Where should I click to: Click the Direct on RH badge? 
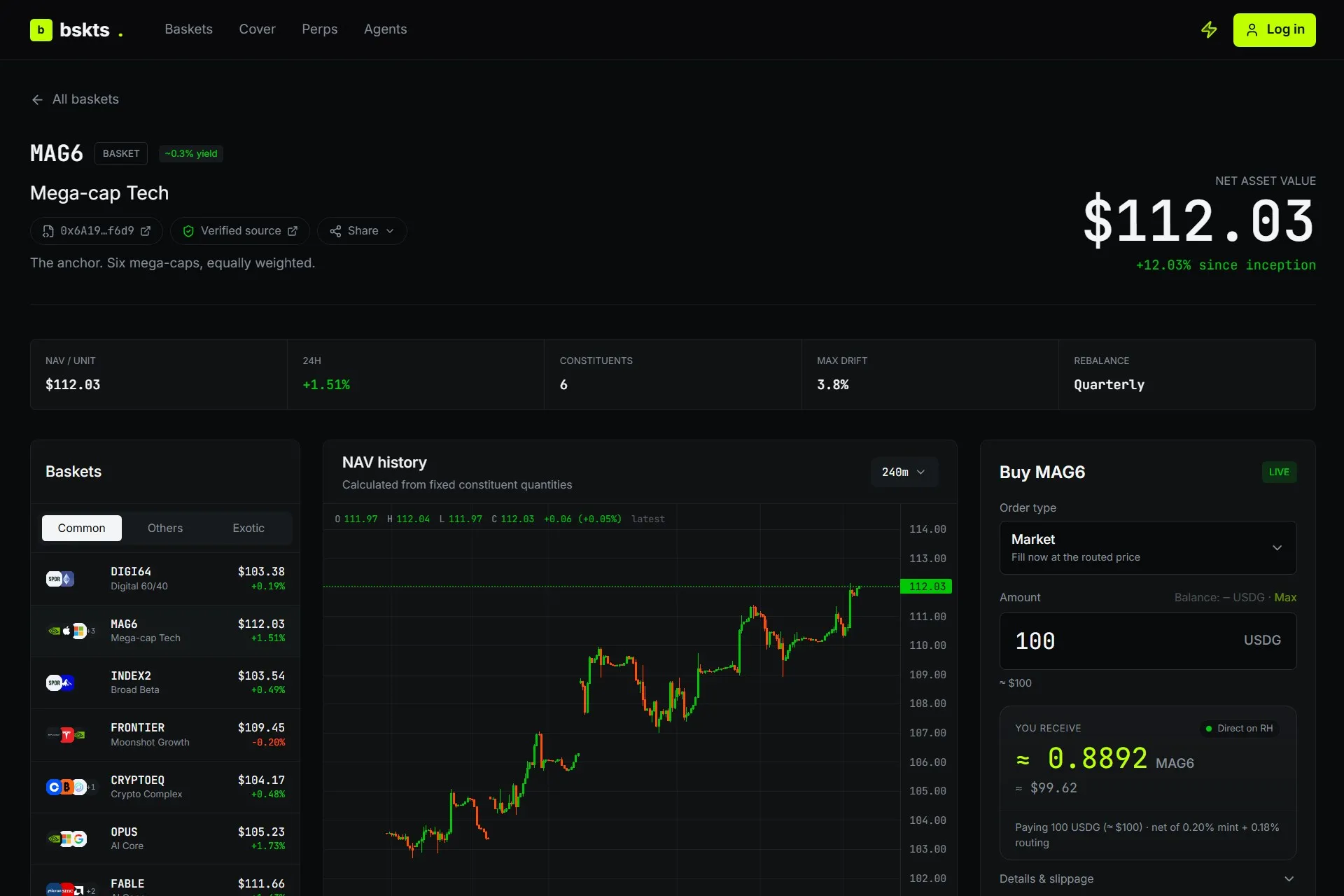click(1239, 729)
